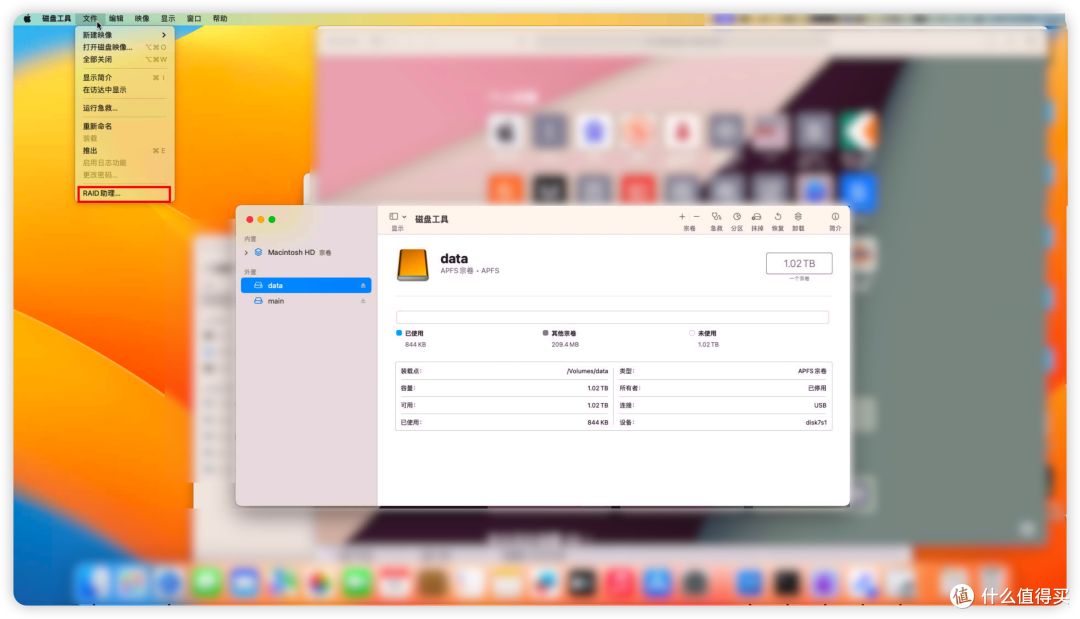
Task: Select 显示简介 menu item
Action: point(124,78)
